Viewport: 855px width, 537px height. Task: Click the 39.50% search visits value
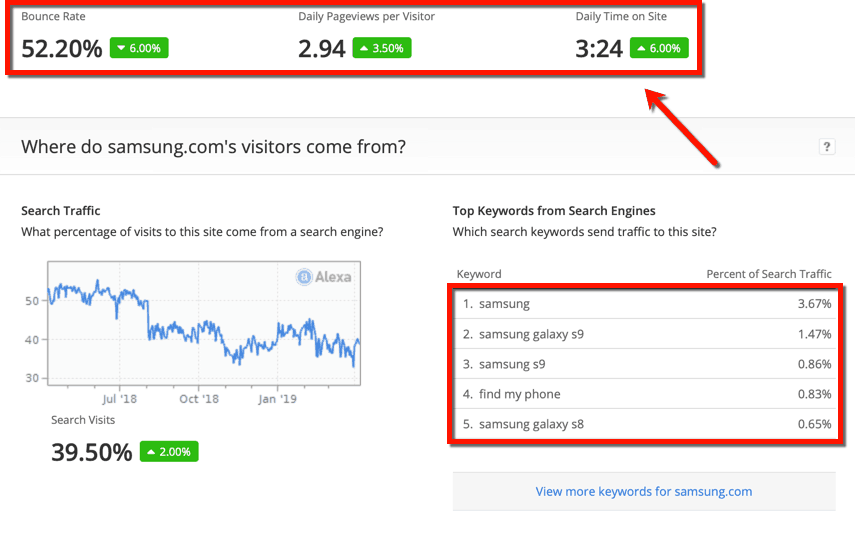pos(92,452)
